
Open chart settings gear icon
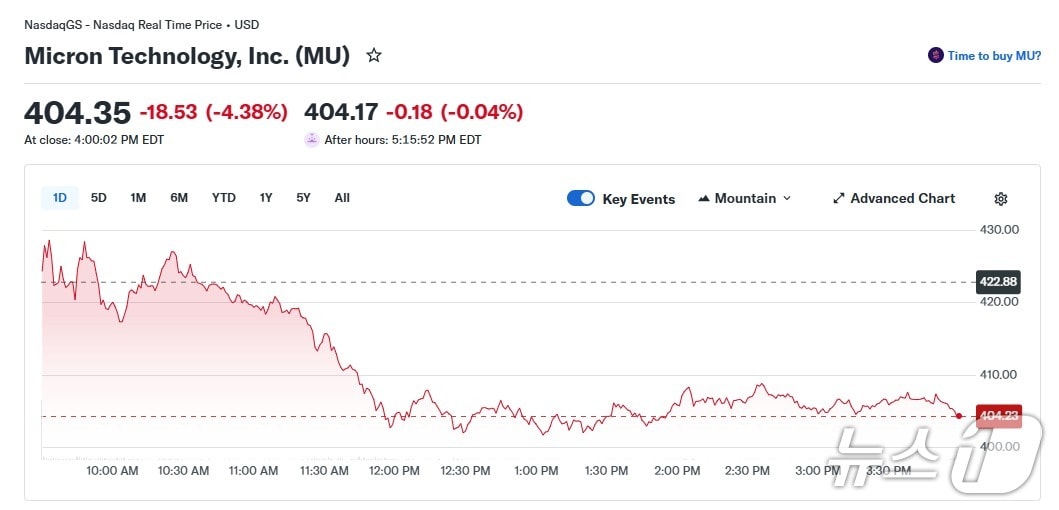(x=1001, y=199)
